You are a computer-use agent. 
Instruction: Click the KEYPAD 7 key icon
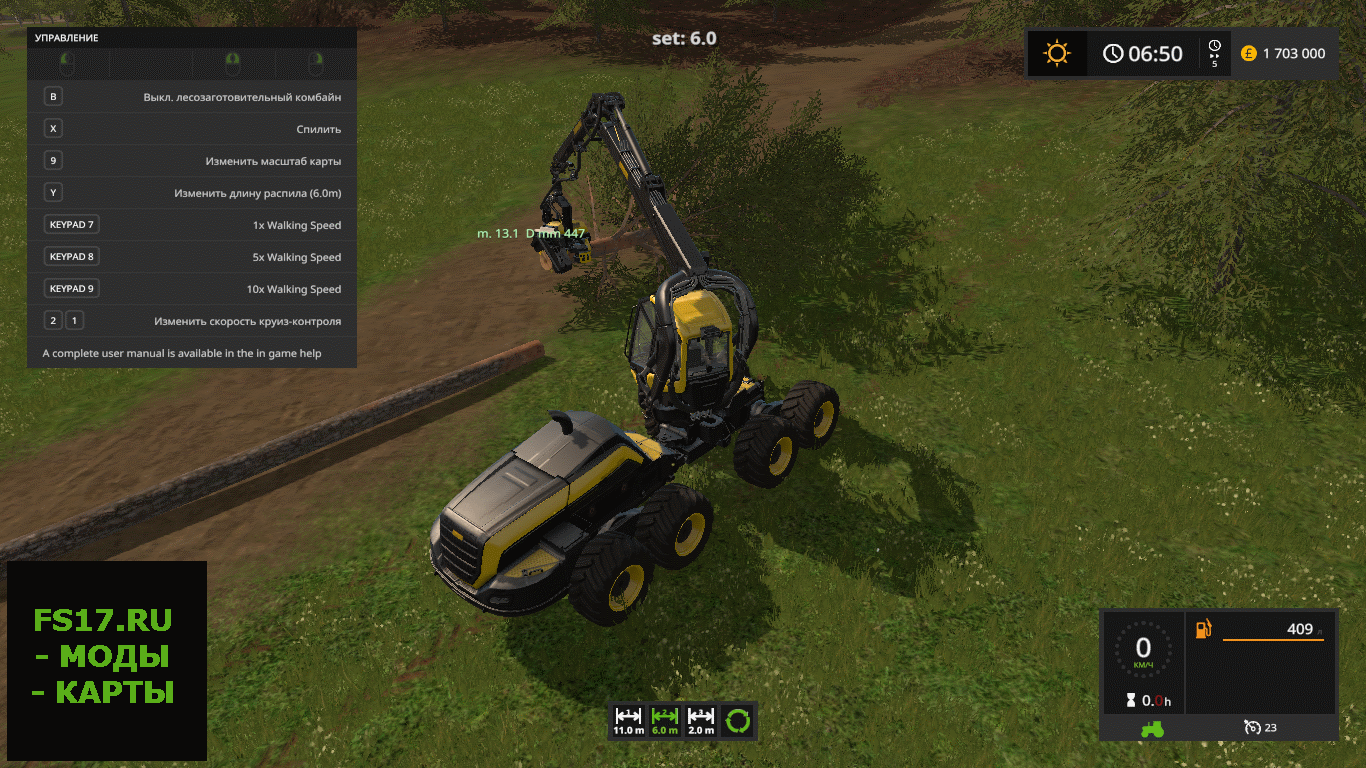click(x=71, y=225)
